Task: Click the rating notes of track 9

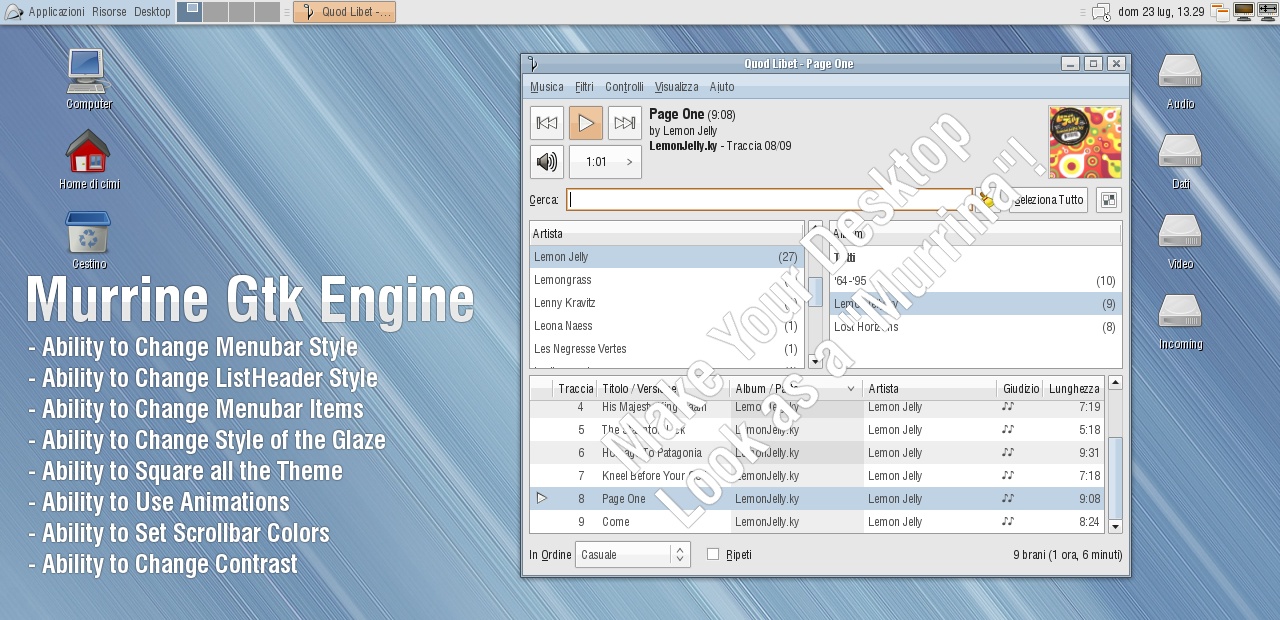Action: (1008, 522)
